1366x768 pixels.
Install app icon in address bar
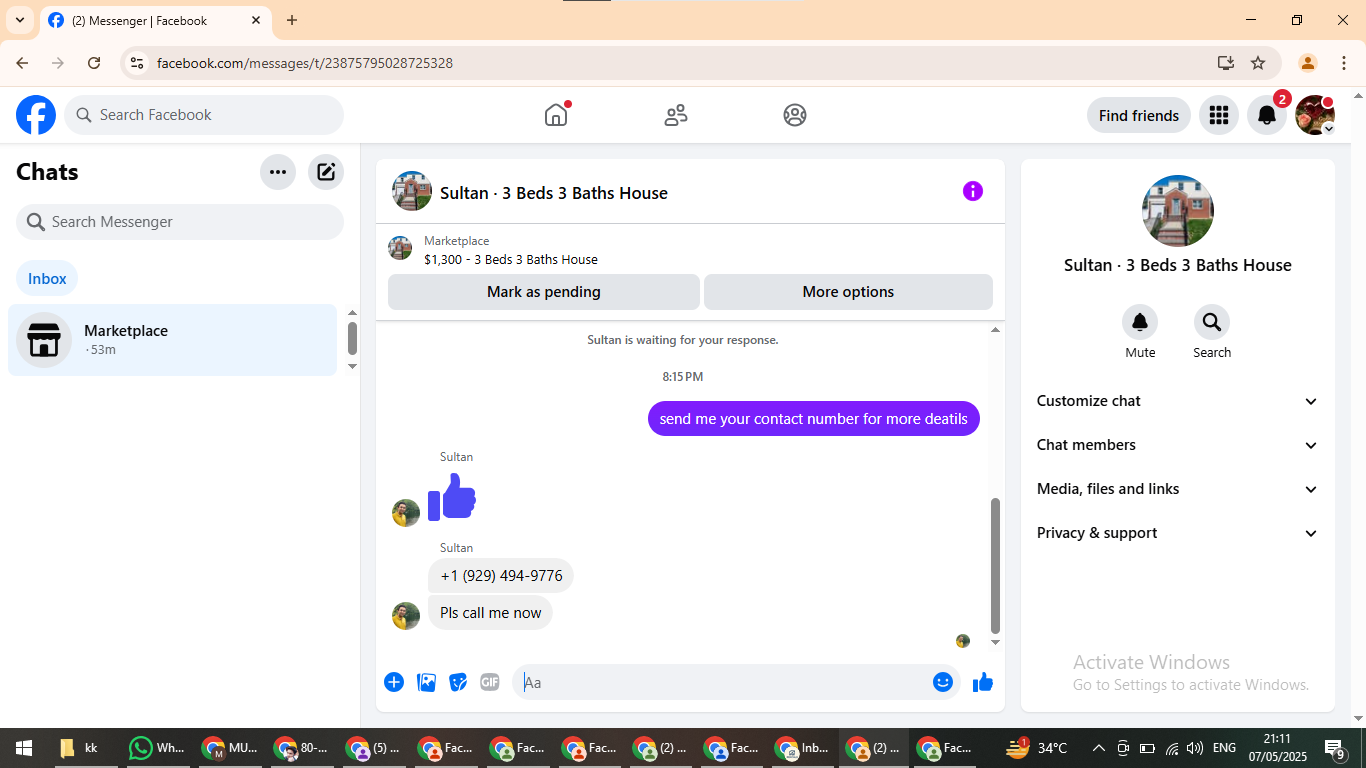pos(1226,63)
